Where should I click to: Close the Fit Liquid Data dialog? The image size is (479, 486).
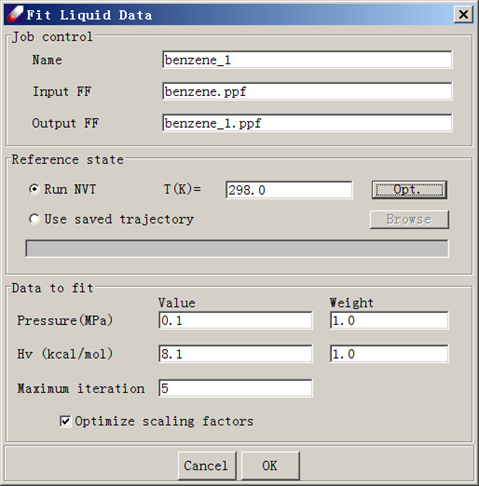[463, 14]
